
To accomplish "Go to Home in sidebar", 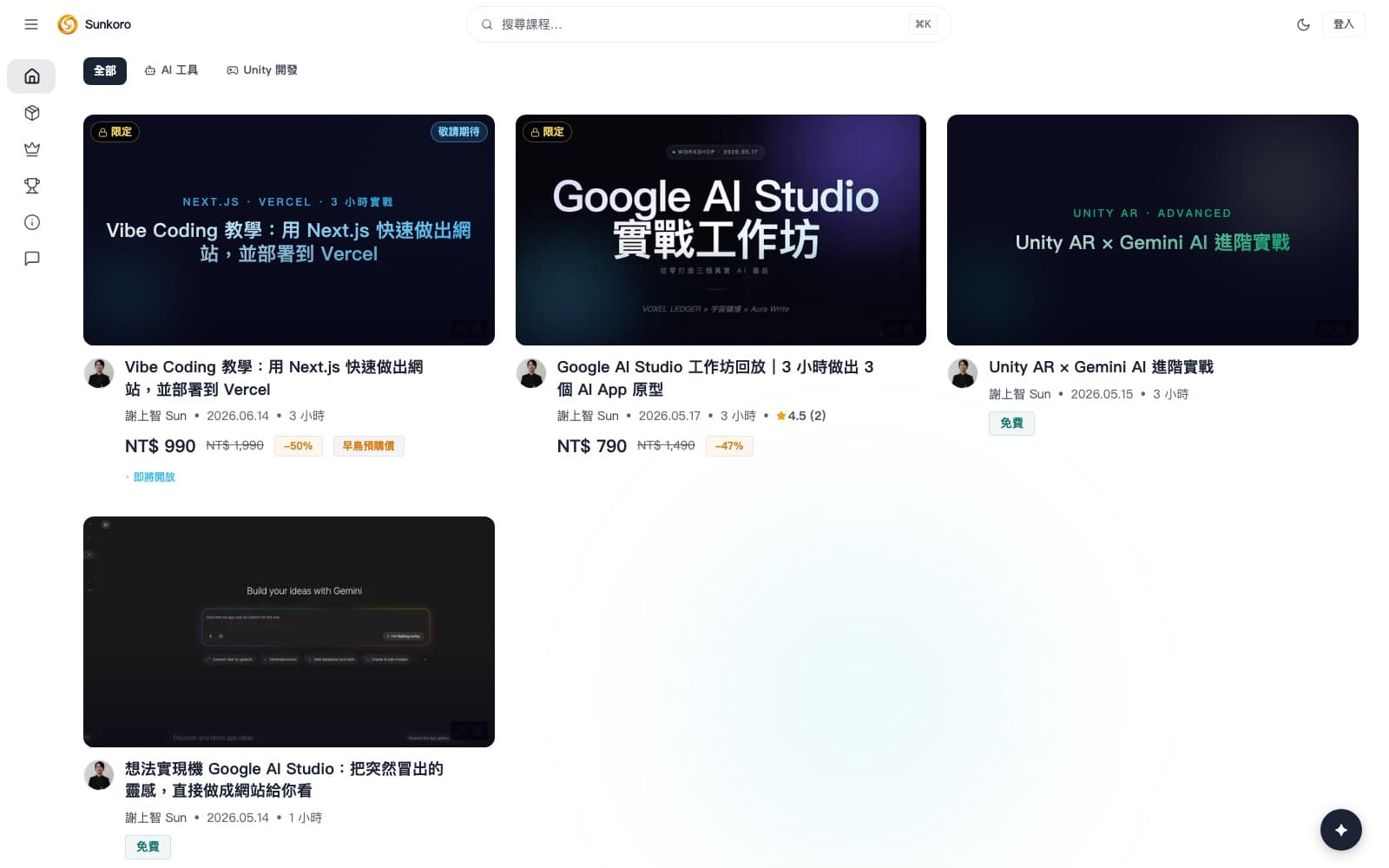I will click(31, 76).
